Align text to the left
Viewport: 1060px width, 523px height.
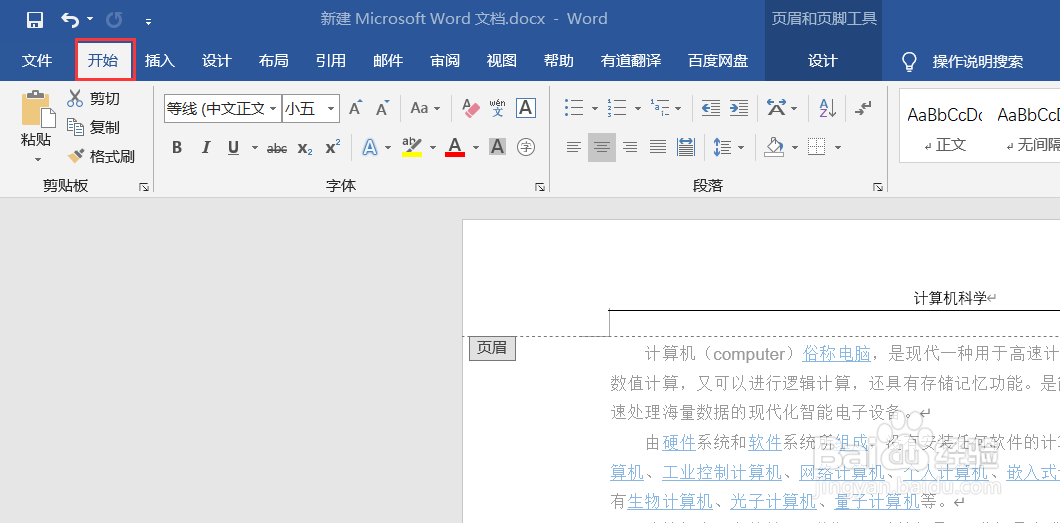[574, 147]
